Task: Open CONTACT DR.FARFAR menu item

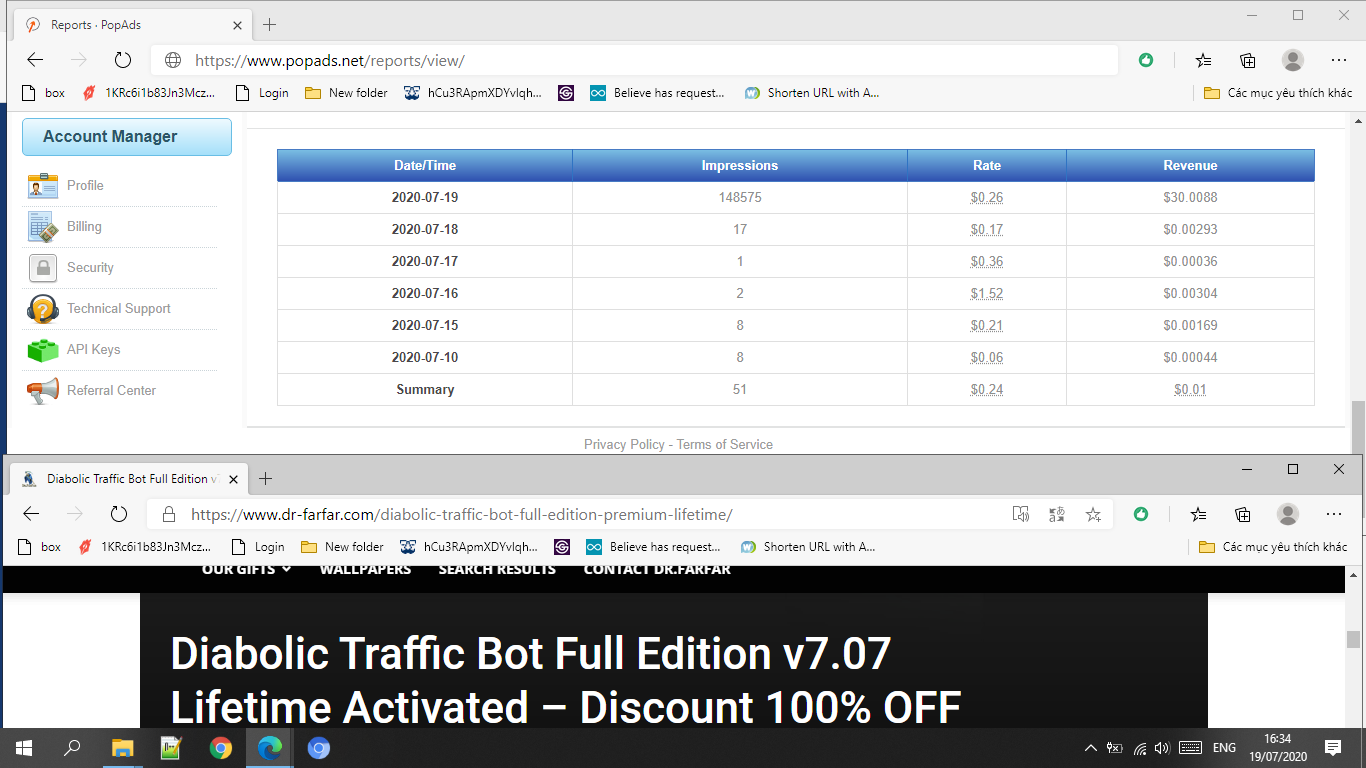Action: click(657, 569)
